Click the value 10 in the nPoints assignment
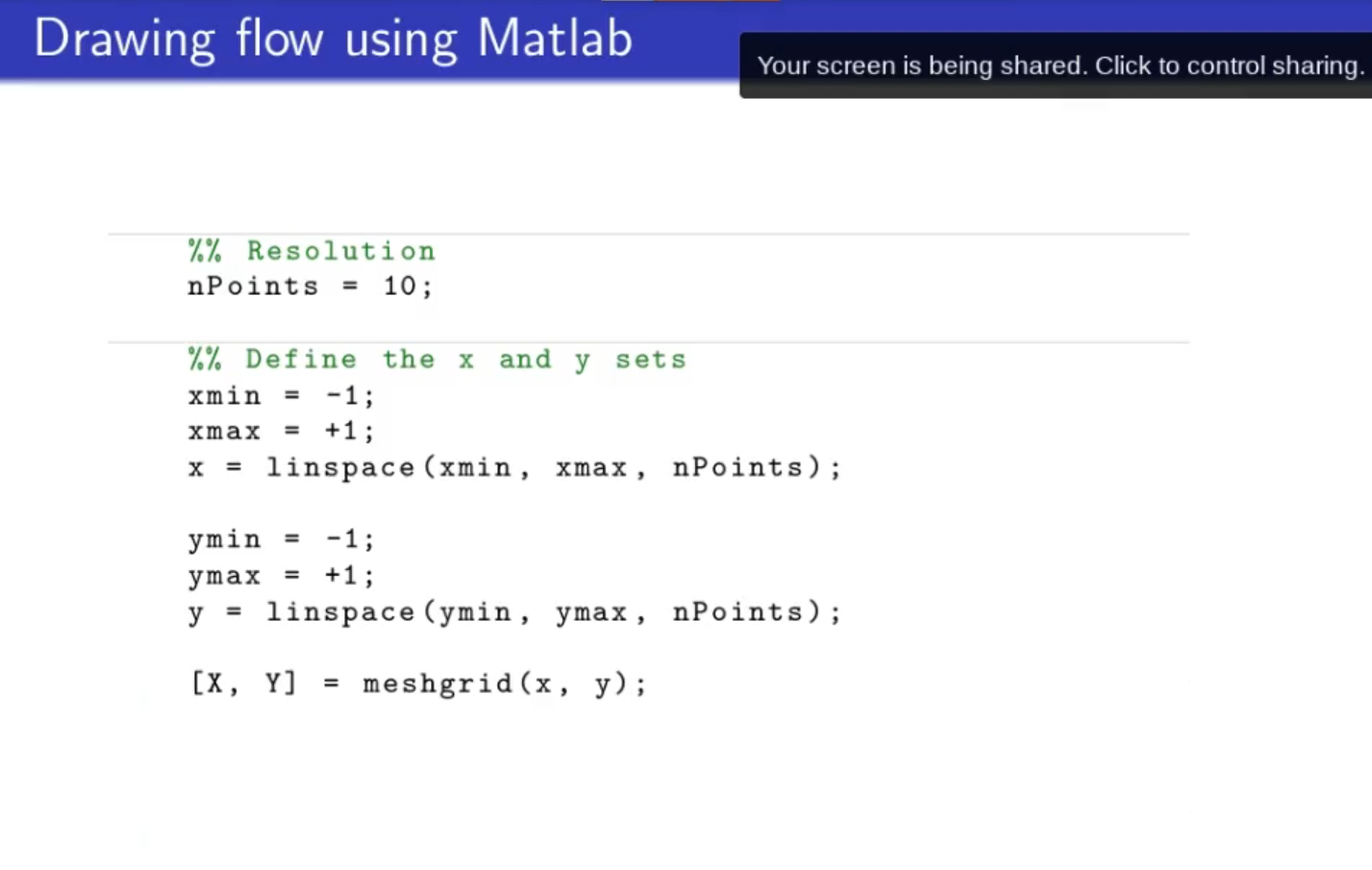 coord(399,286)
